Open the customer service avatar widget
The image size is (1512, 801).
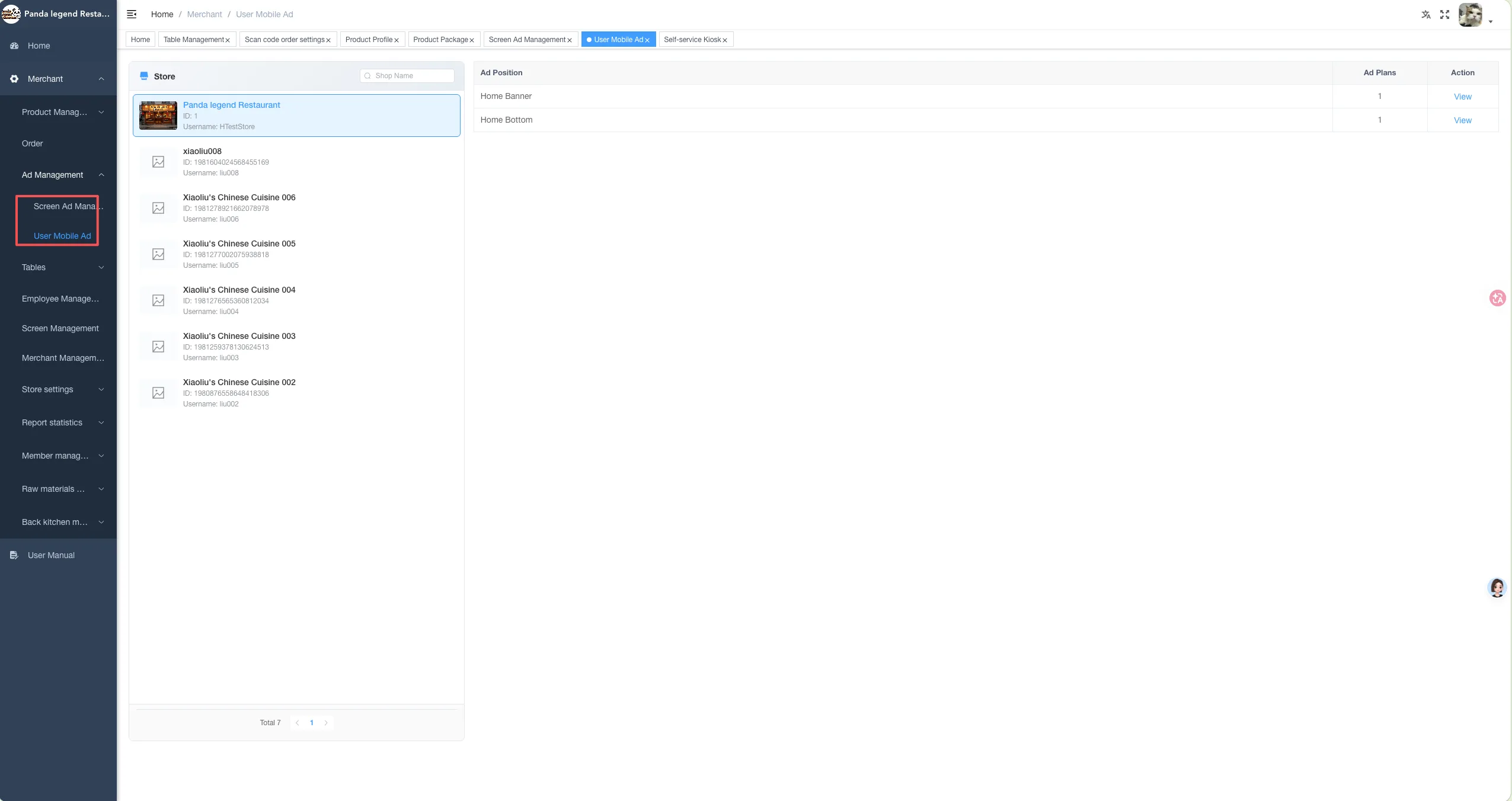tap(1497, 588)
